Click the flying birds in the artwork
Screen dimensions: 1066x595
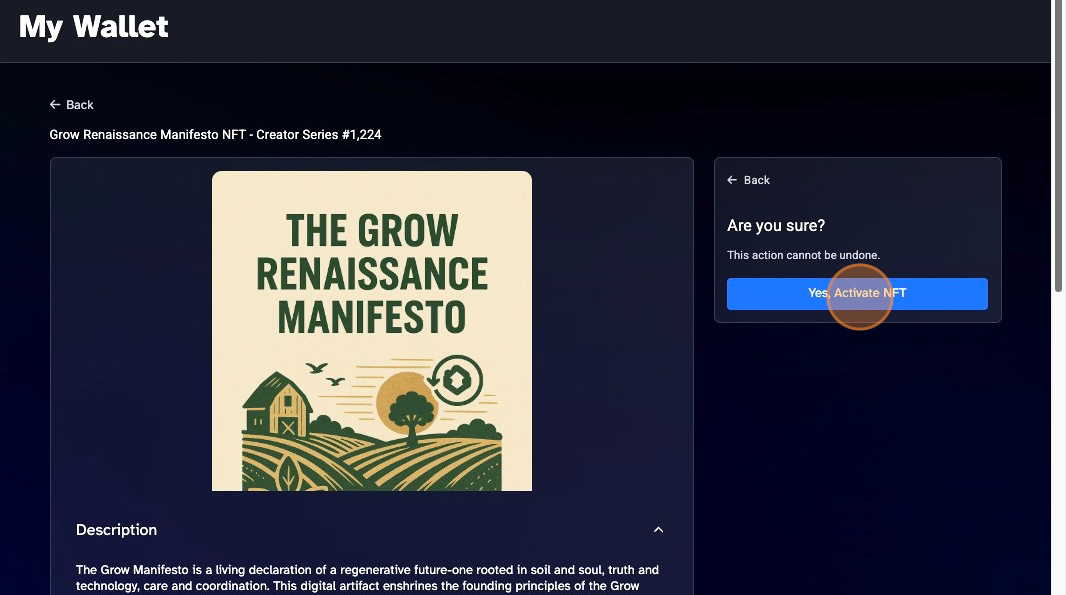pos(325,373)
